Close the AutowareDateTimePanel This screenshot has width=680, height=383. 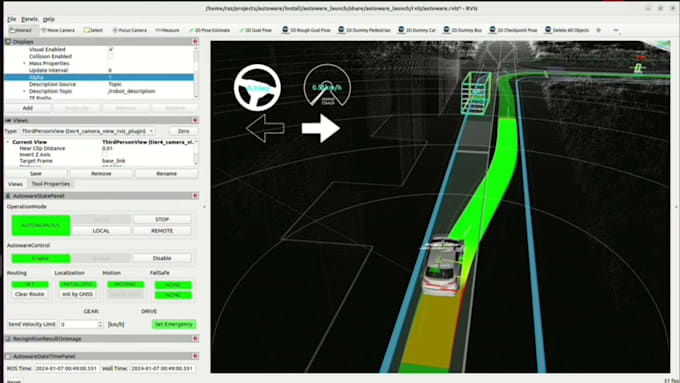[196, 356]
